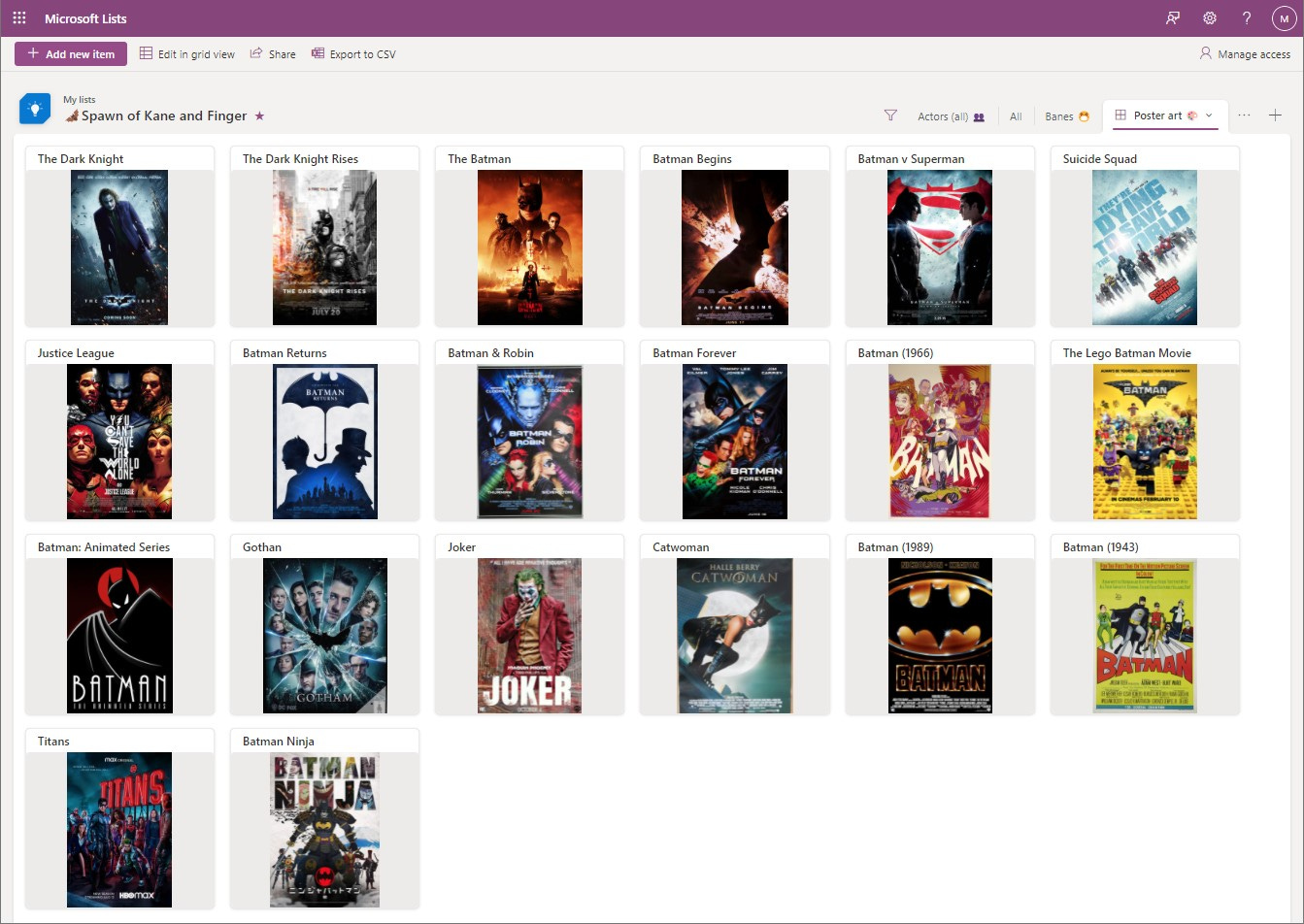Click the 'Titans' card title
1304x924 pixels.
pos(53,742)
